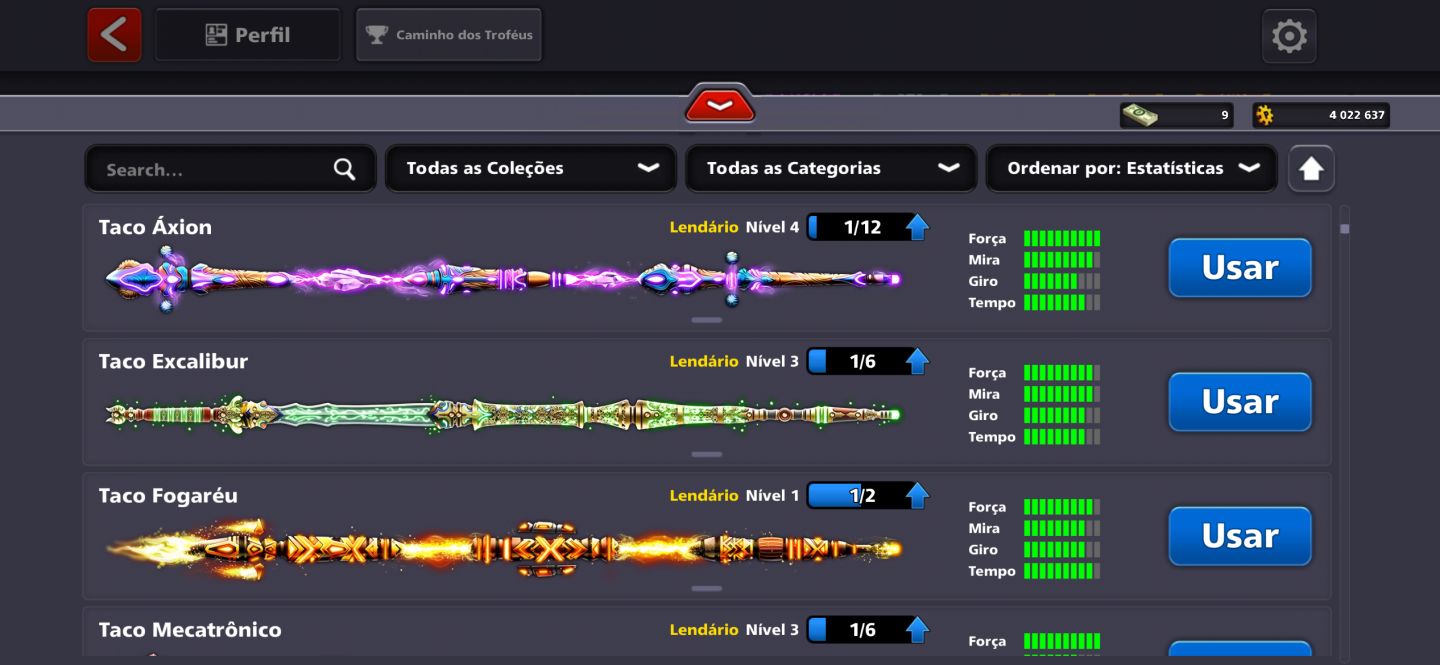Expand the Todas as Coleções dropdown

pos(530,168)
